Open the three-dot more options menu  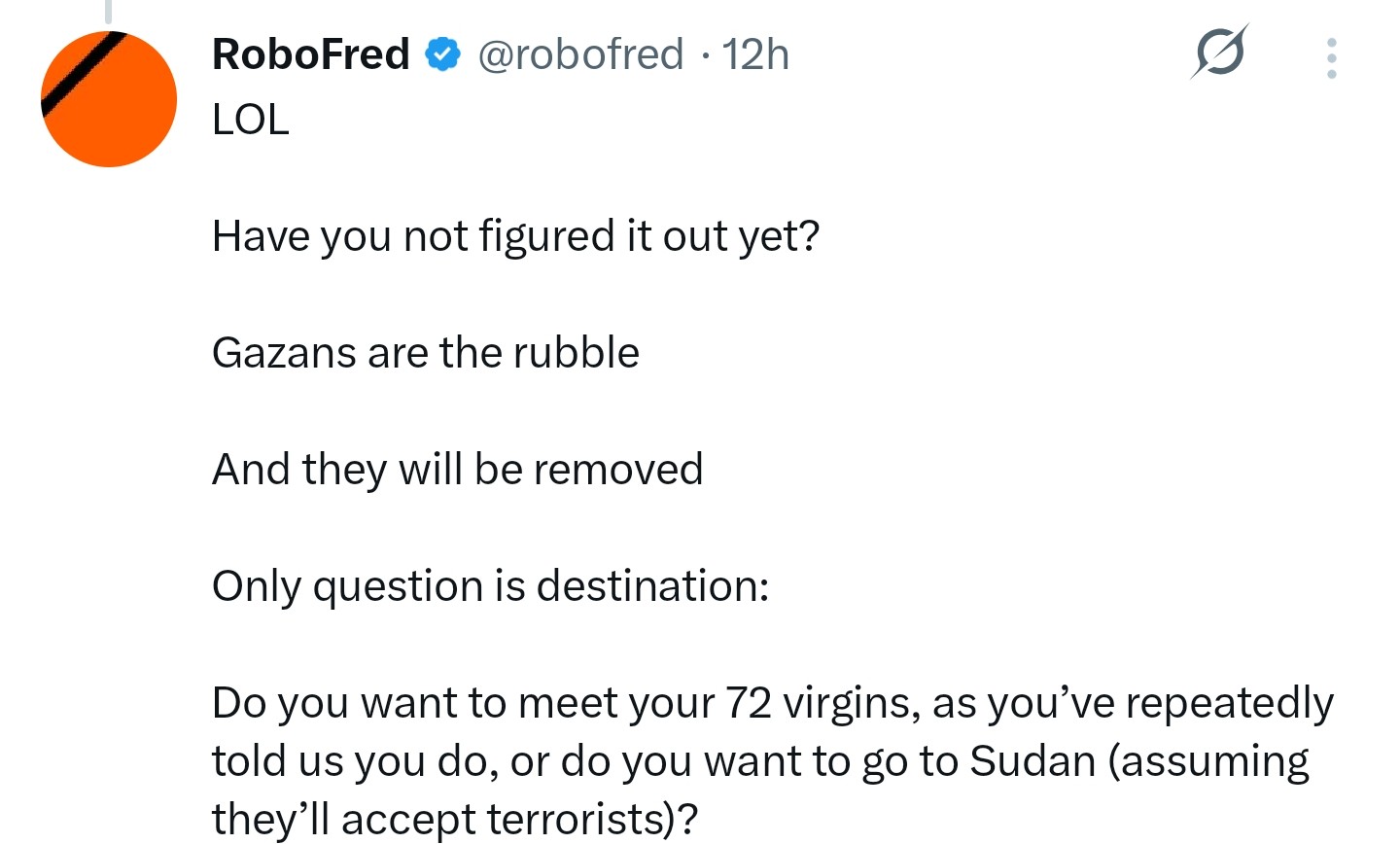pos(1331,58)
